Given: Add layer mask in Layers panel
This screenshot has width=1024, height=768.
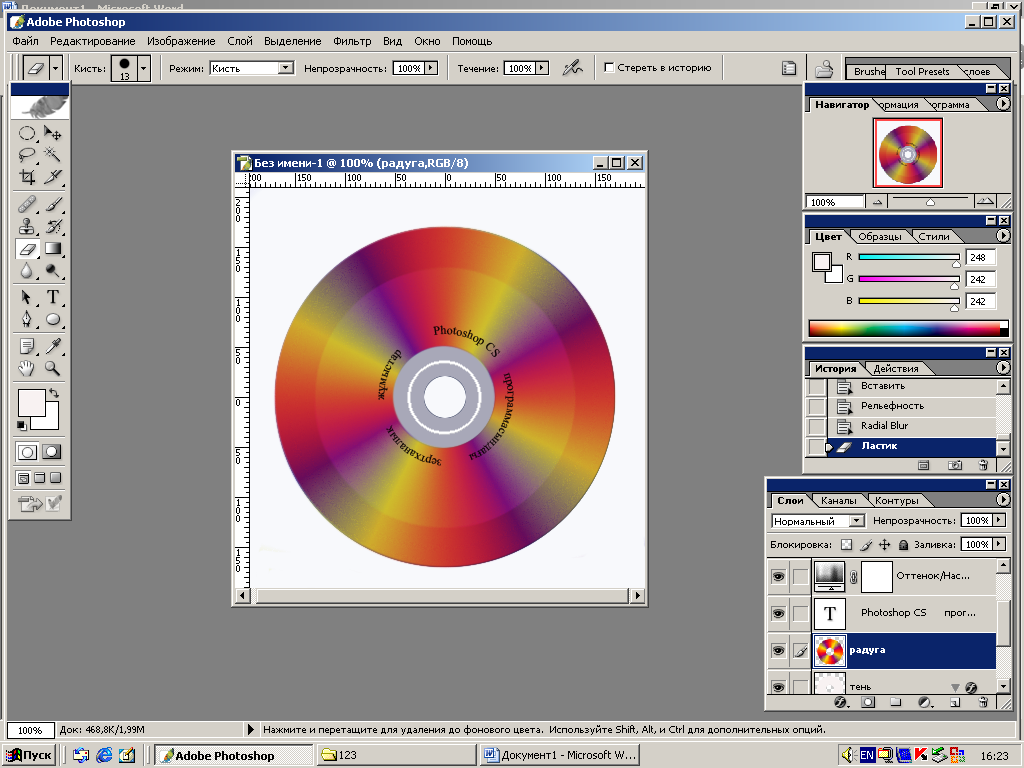Looking at the screenshot, I should (x=868, y=703).
